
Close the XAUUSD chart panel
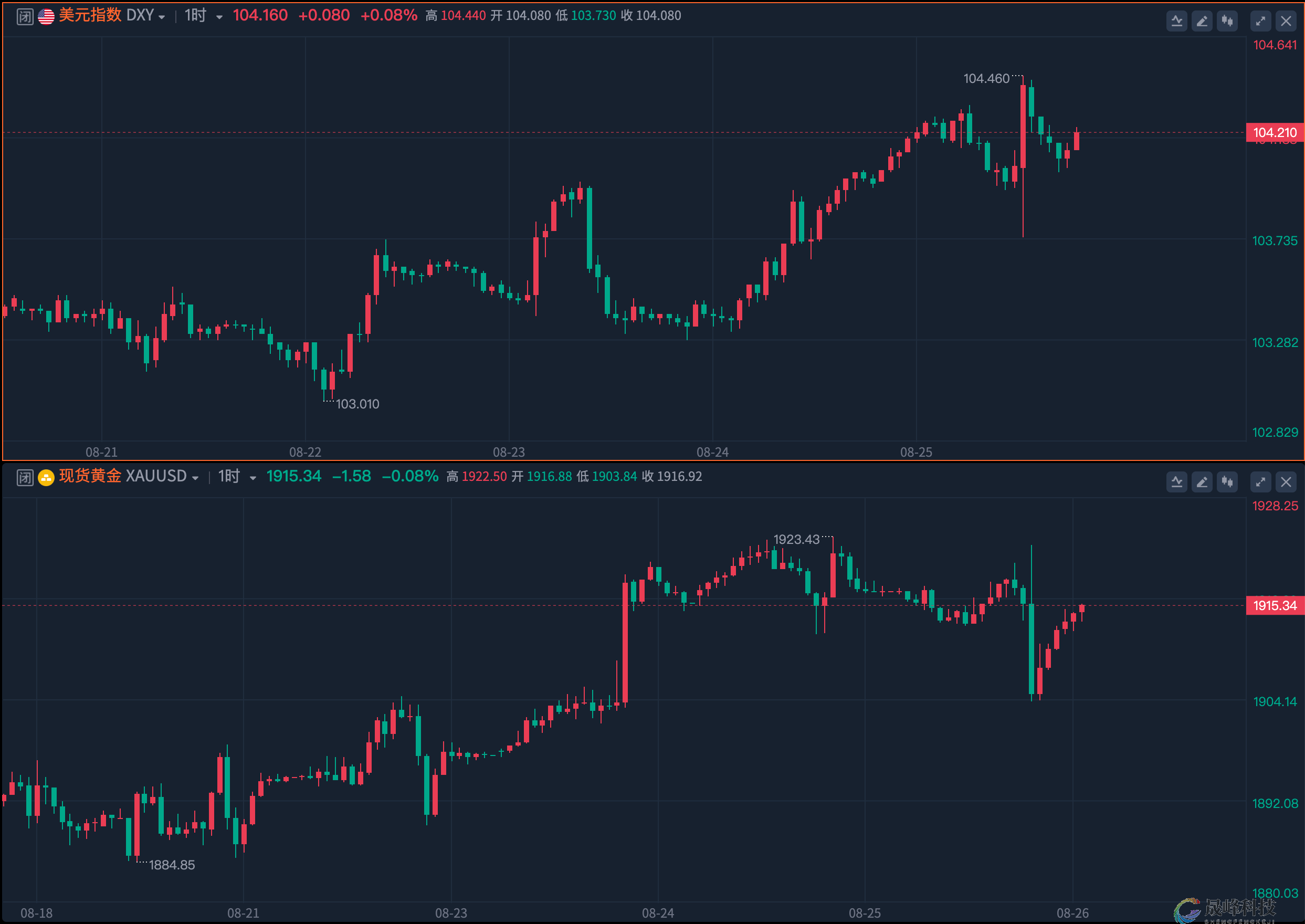click(1286, 482)
